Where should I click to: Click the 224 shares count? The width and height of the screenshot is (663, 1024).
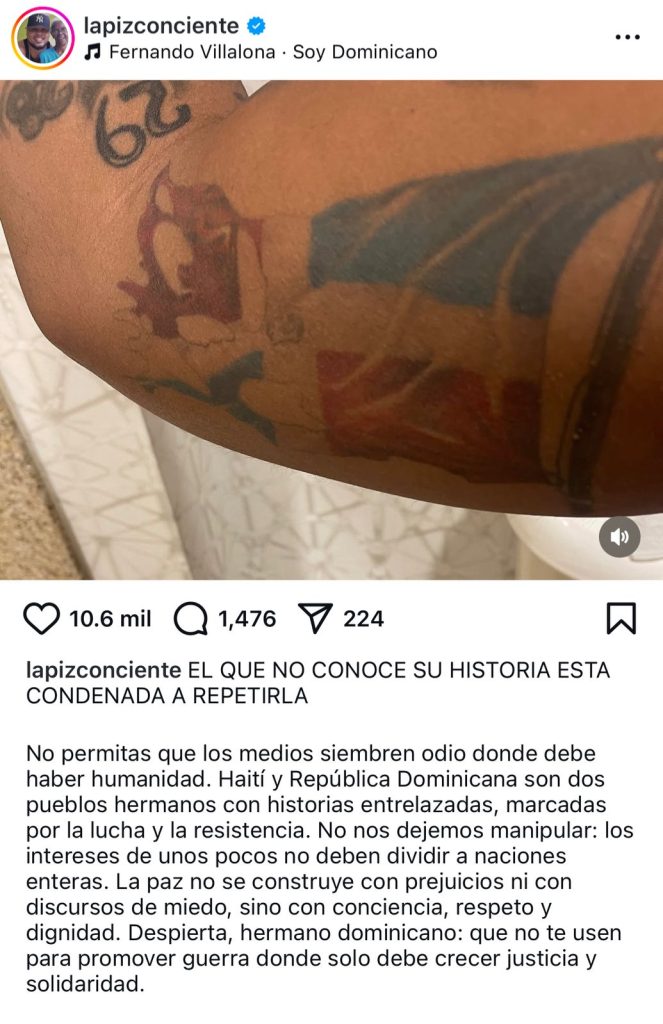(364, 618)
